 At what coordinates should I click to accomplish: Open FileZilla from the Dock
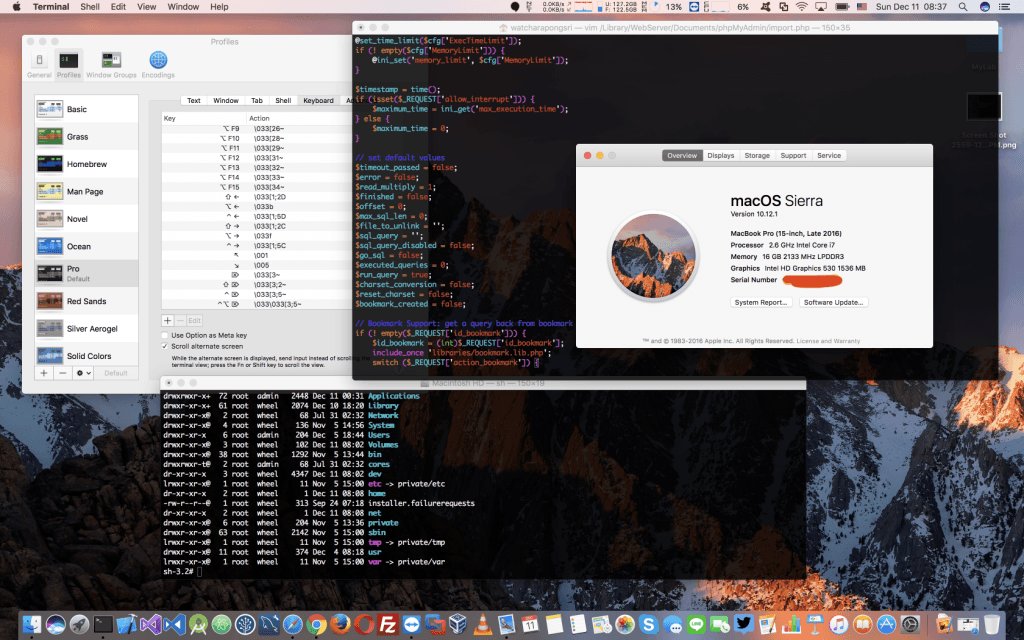pos(388,624)
